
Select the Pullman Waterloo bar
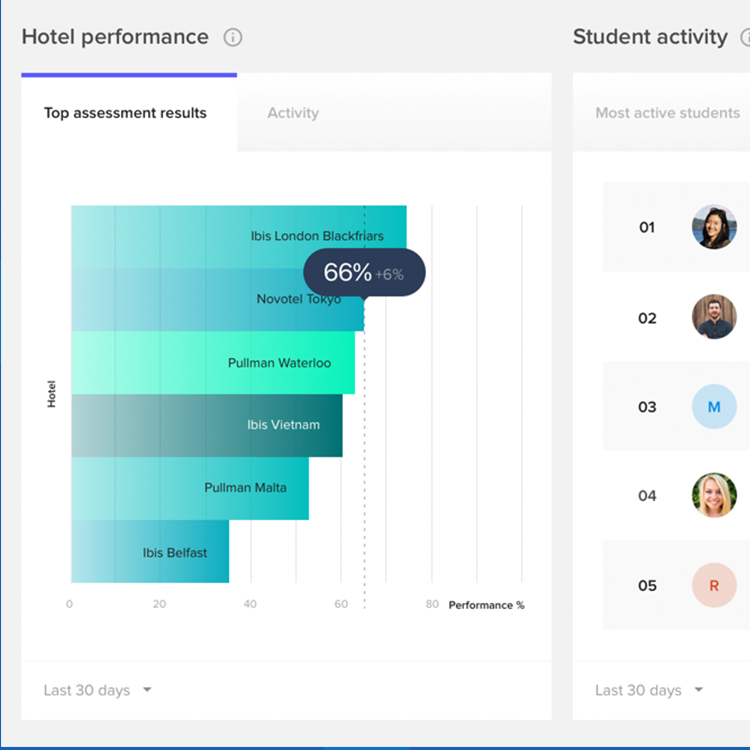point(213,363)
